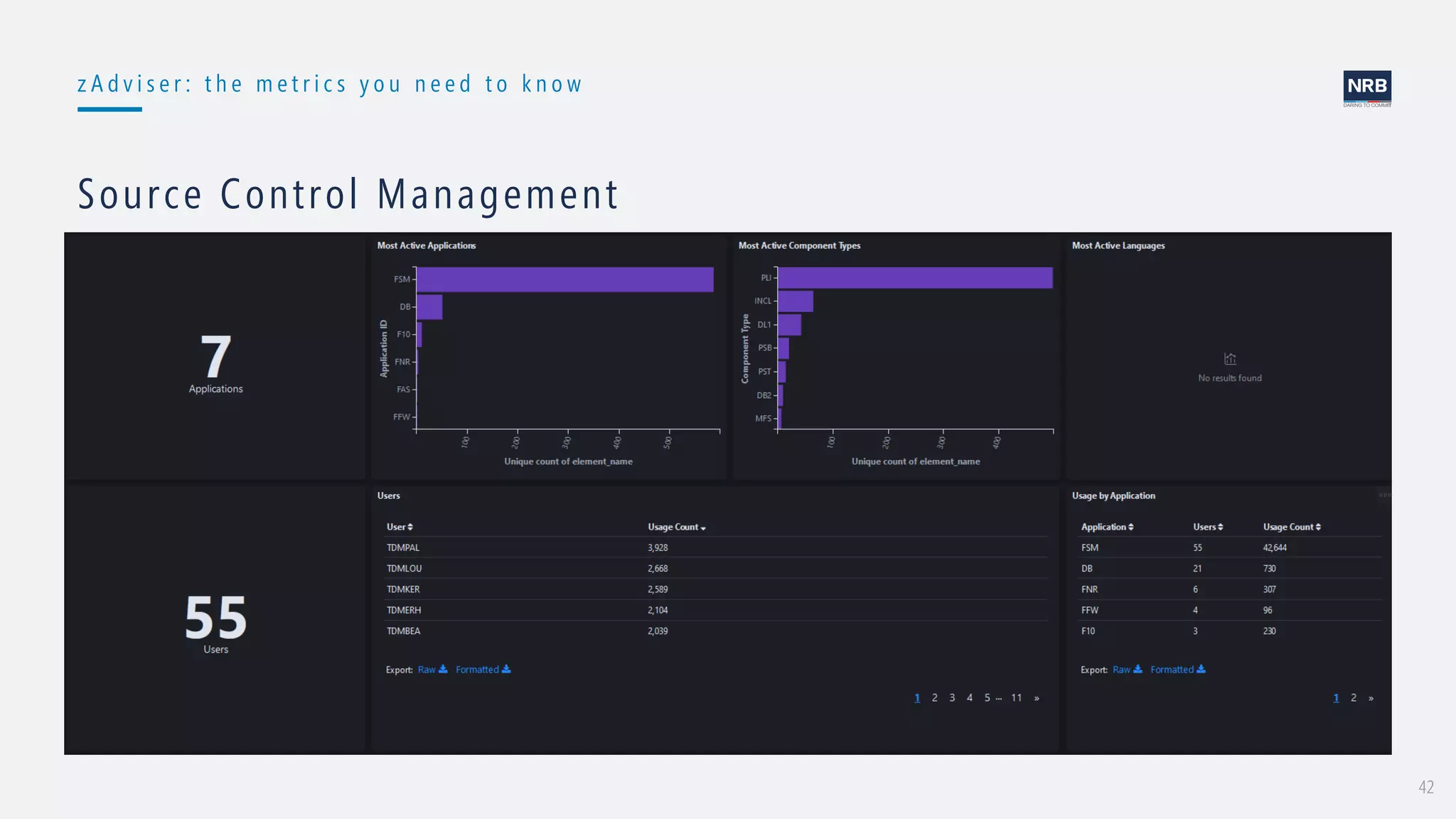Go to page 2 of Usage by Application

1354,698
